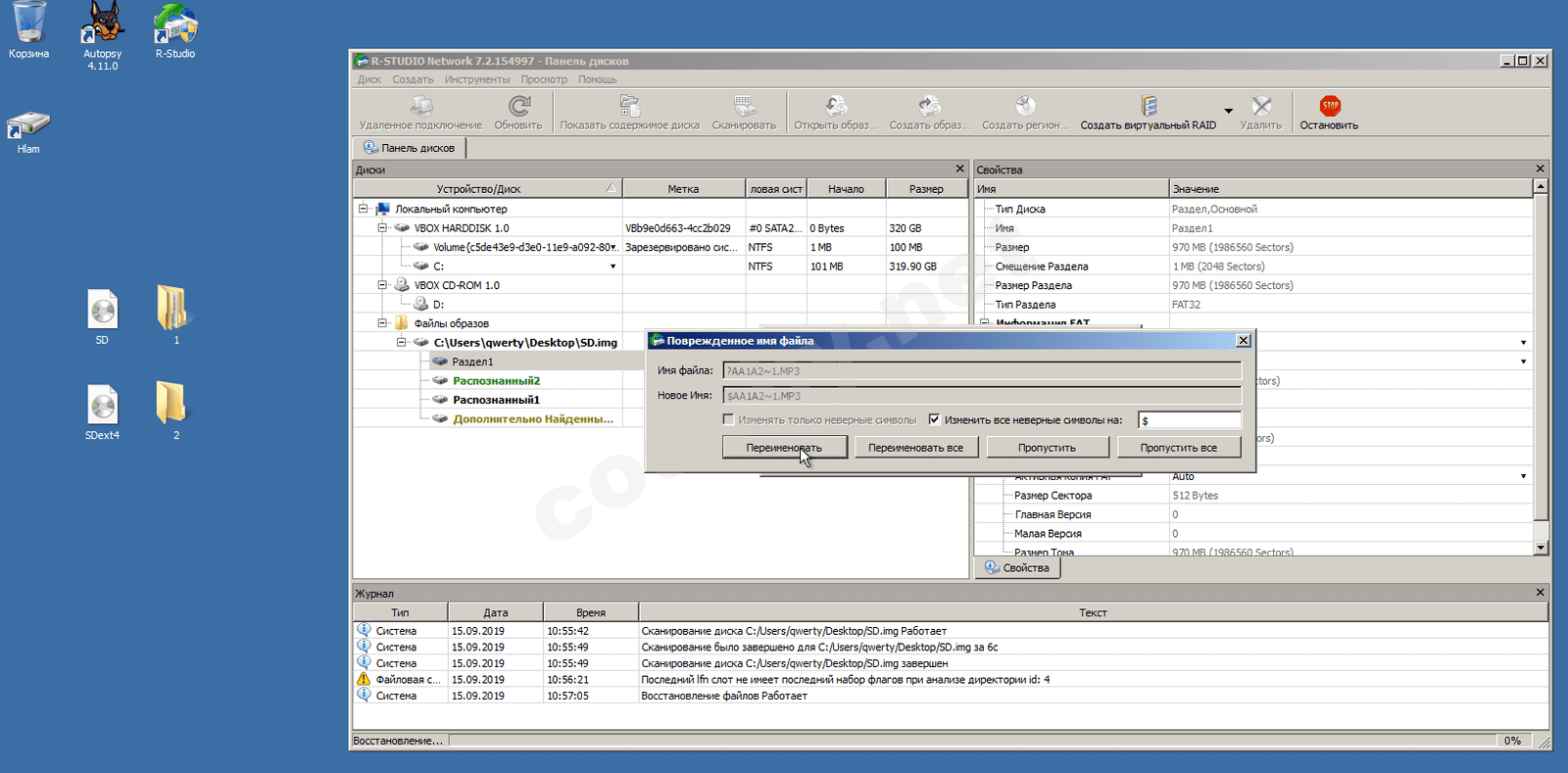Click the properties panel scroll down arrow
Viewport: 1568px width, 773px height.
(x=1541, y=548)
